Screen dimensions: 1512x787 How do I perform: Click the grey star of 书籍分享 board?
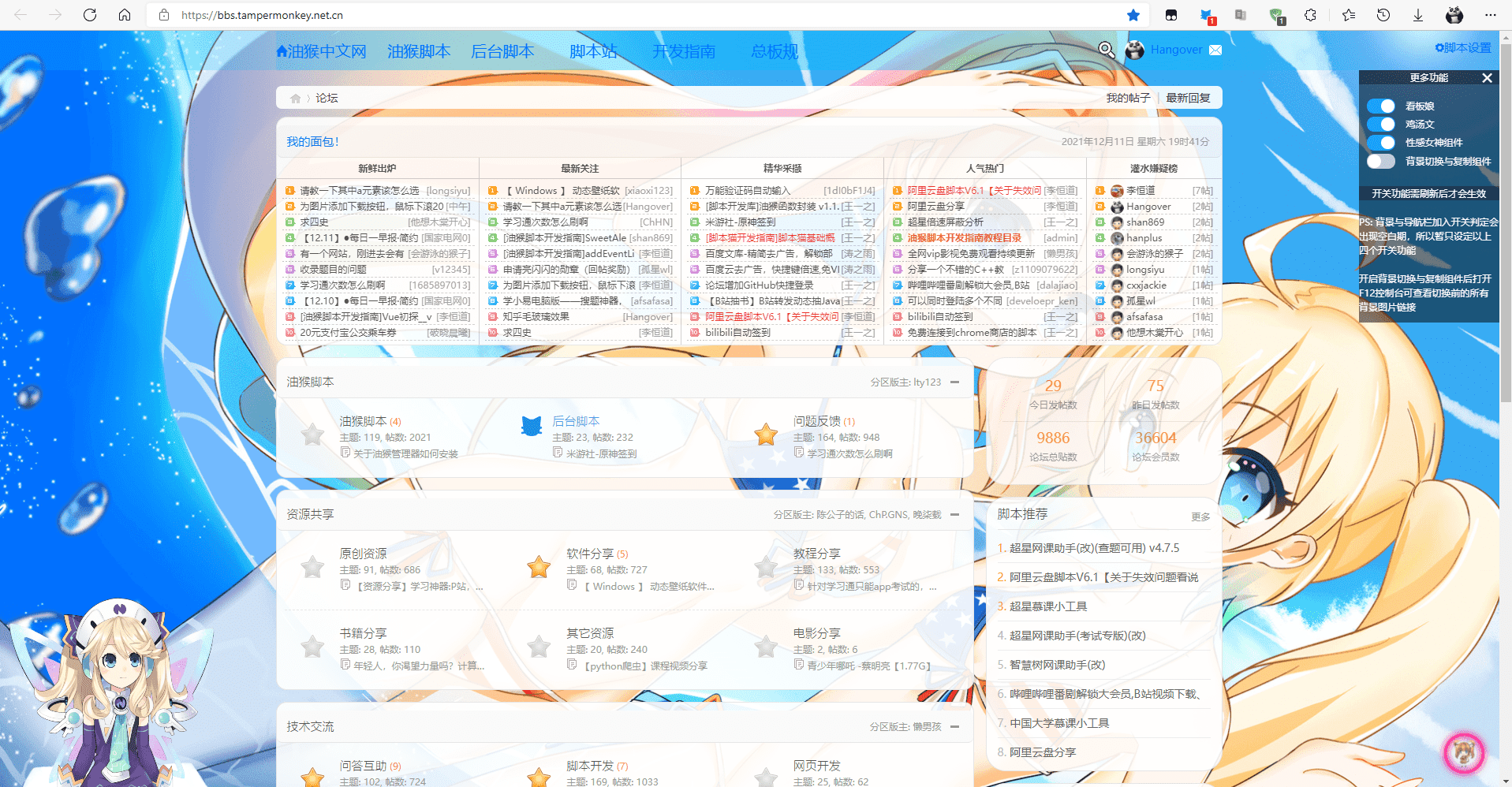pyautogui.click(x=312, y=647)
